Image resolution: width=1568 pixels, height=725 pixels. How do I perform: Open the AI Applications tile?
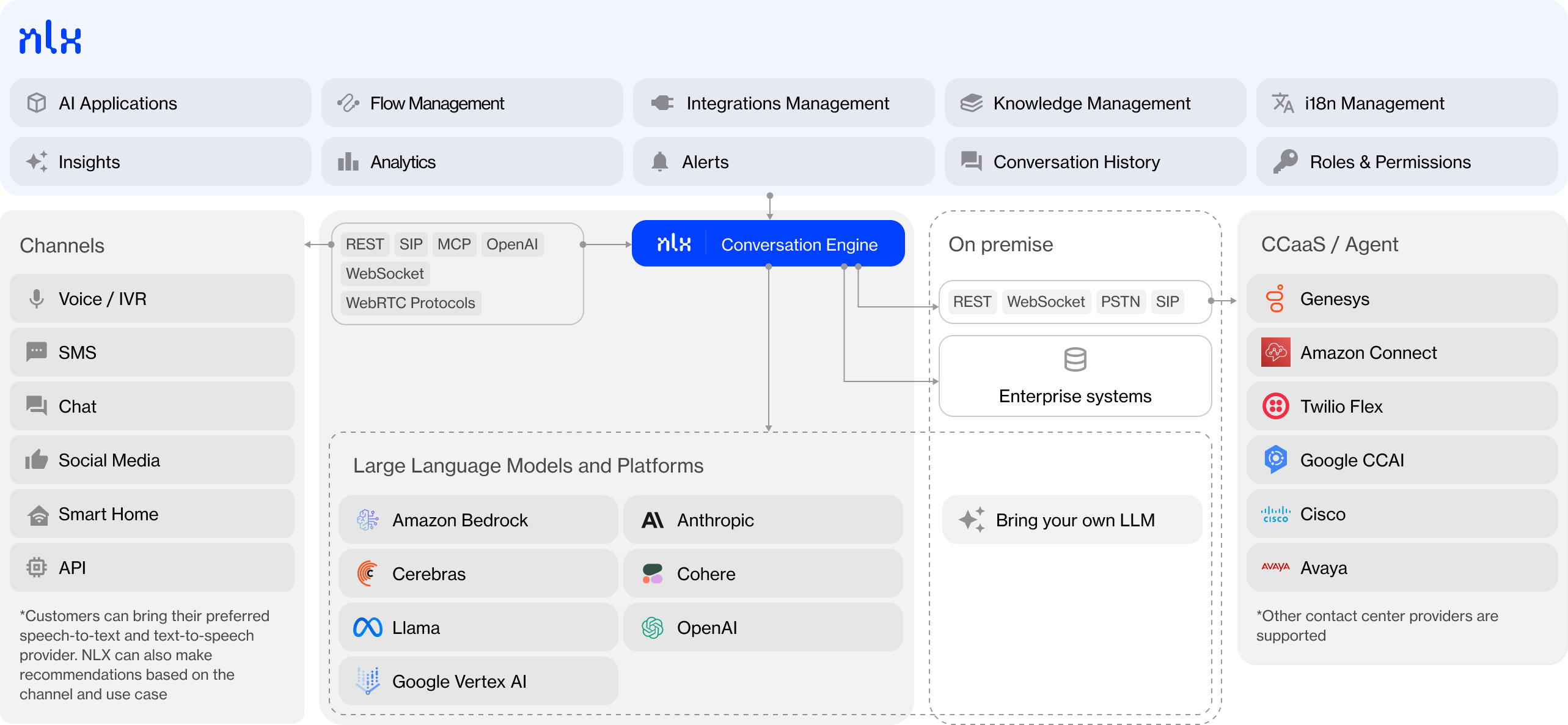pyautogui.click(x=160, y=103)
